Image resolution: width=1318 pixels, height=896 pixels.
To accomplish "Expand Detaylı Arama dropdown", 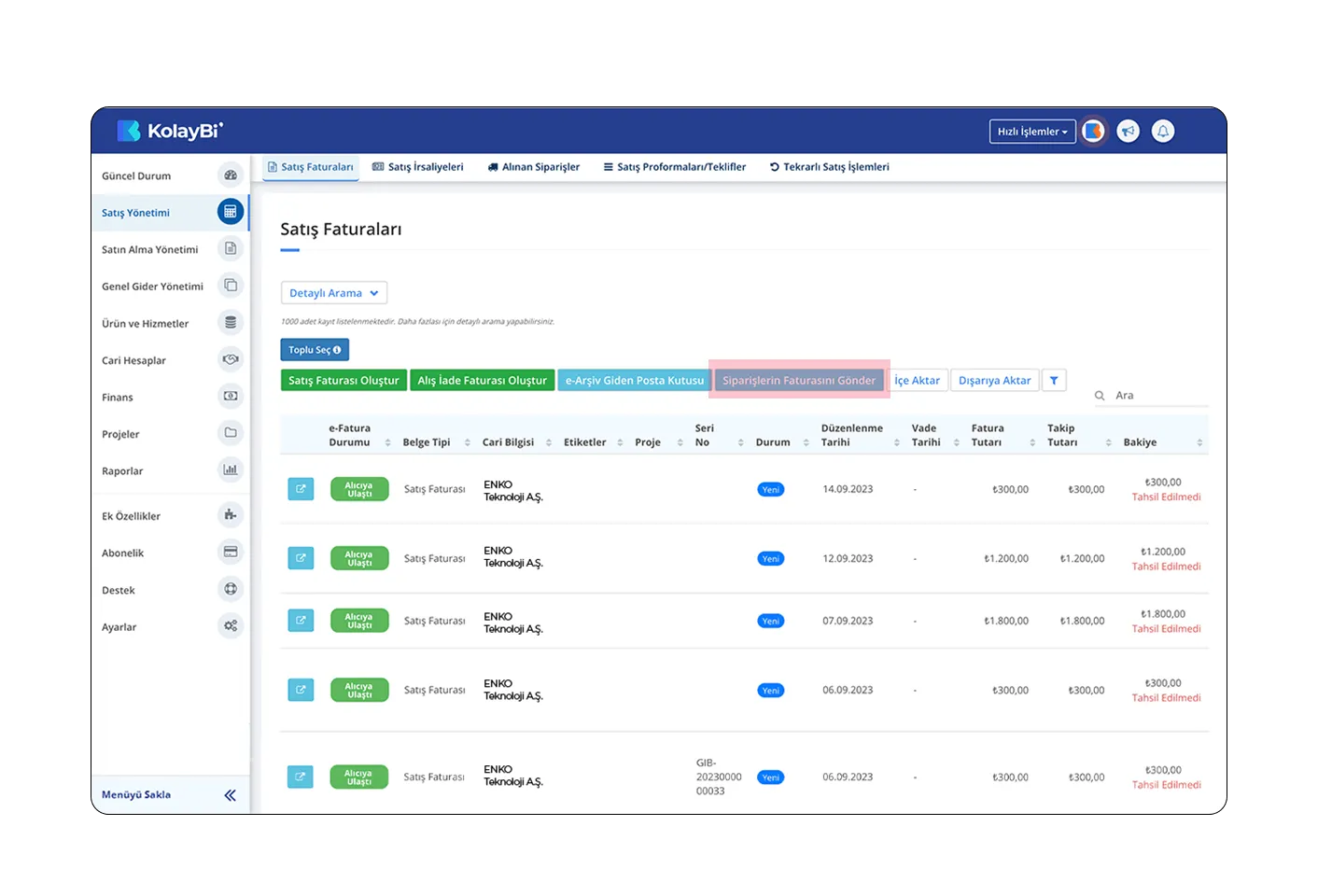I will 334,293.
